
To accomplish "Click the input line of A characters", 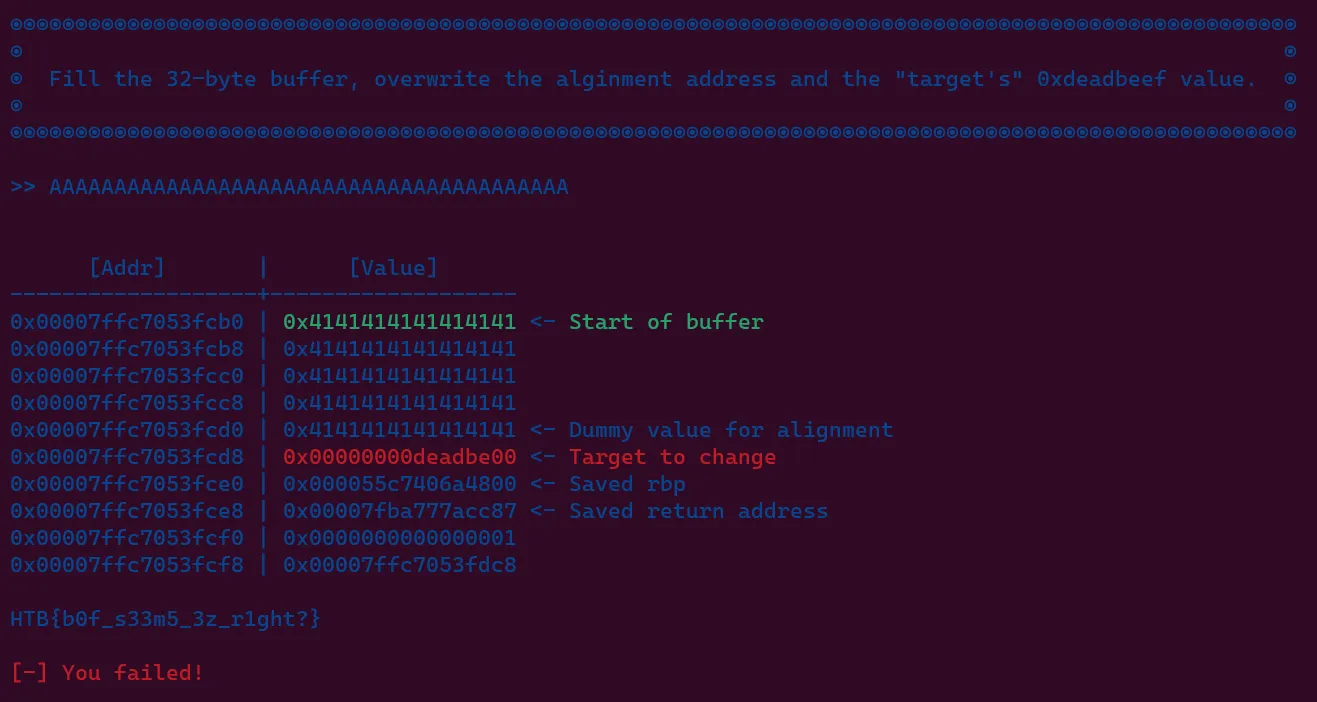I will click(x=308, y=187).
